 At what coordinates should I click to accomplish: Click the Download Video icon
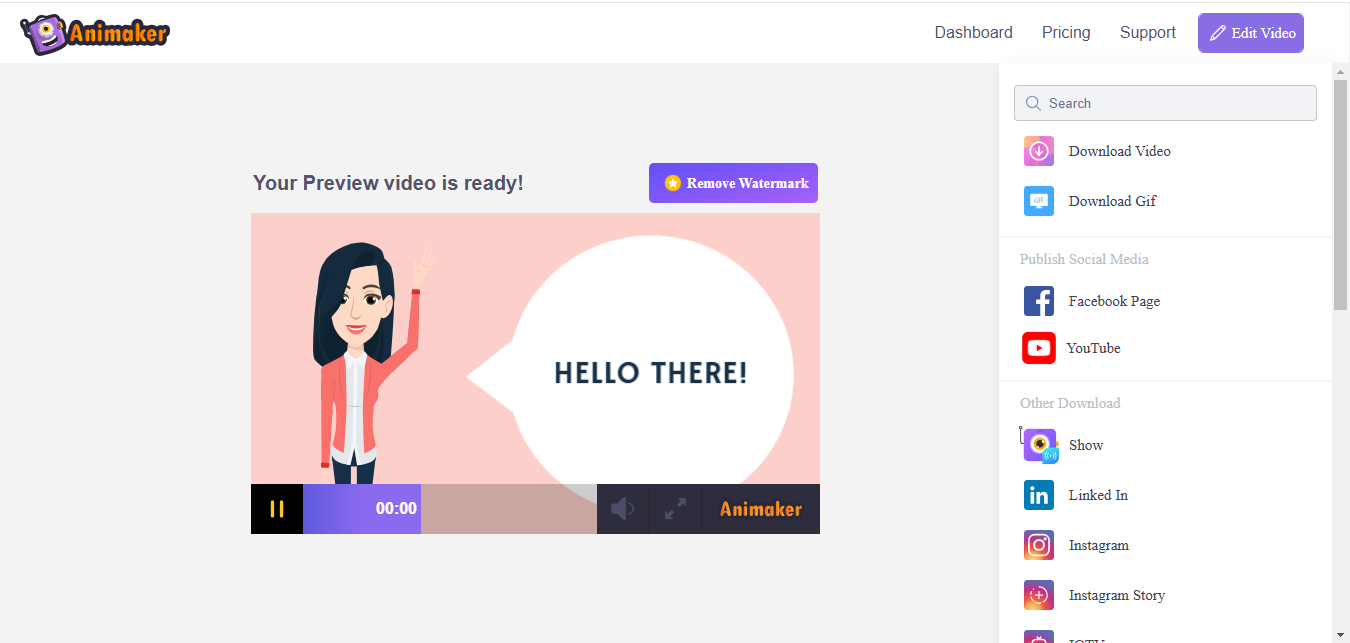point(1039,151)
